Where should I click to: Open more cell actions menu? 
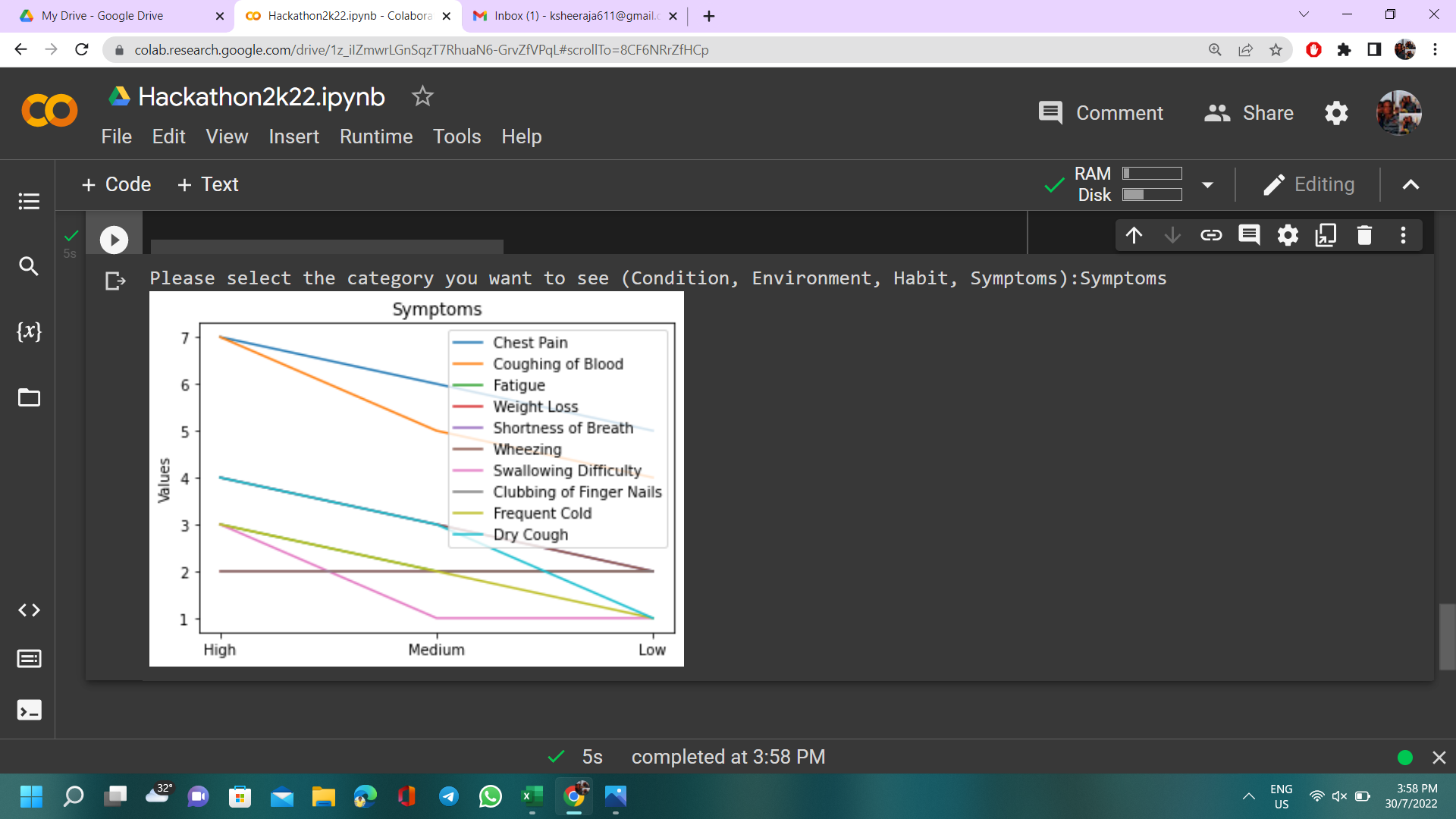(x=1403, y=235)
